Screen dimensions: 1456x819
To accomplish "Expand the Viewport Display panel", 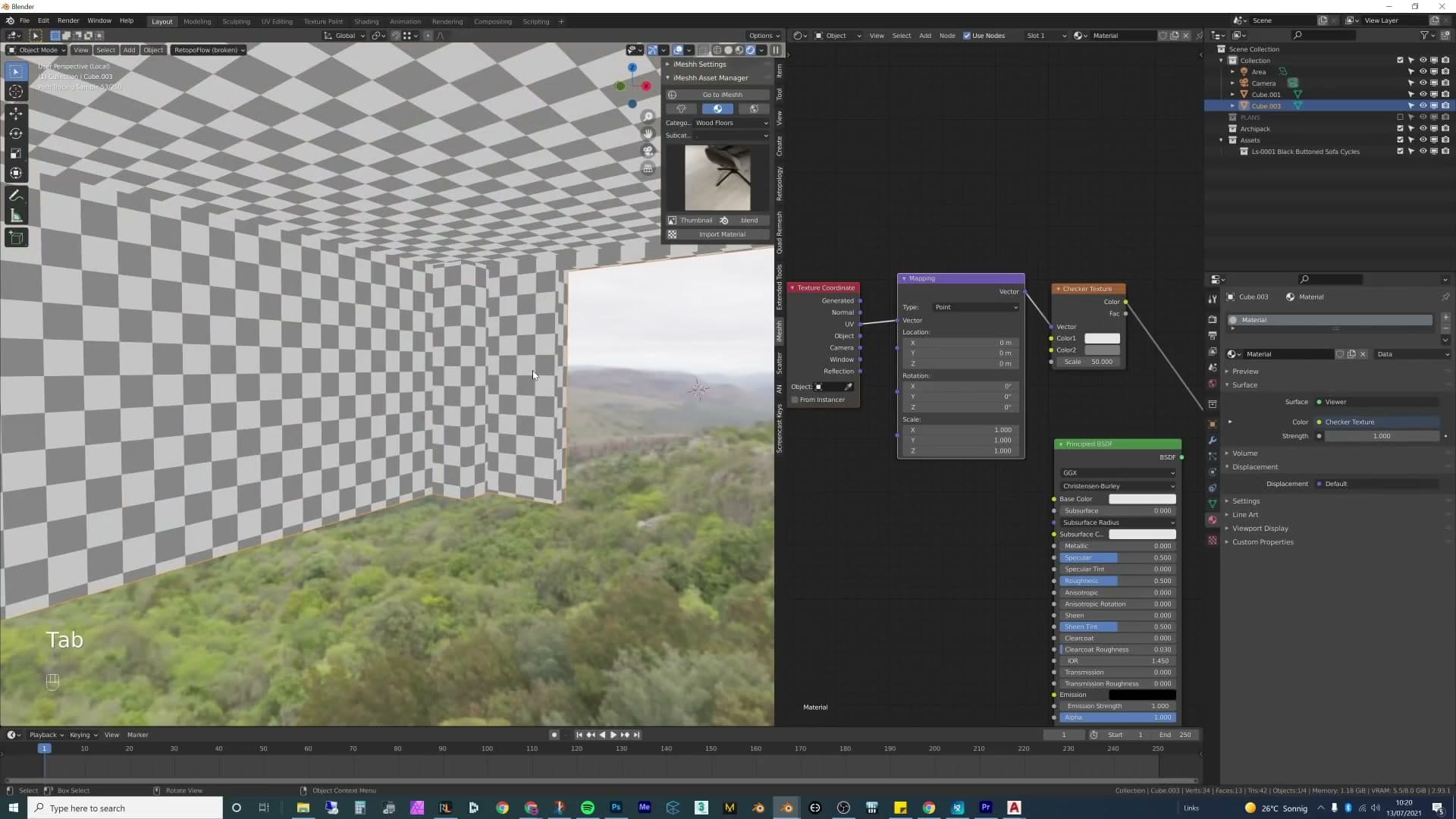I will pyautogui.click(x=1259, y=529).
